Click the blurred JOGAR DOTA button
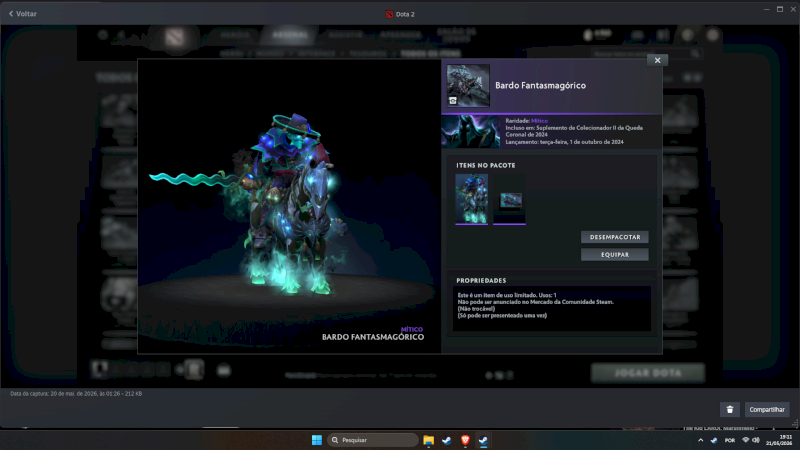This screenshot has height=450, width=800. tap(648, 373)
